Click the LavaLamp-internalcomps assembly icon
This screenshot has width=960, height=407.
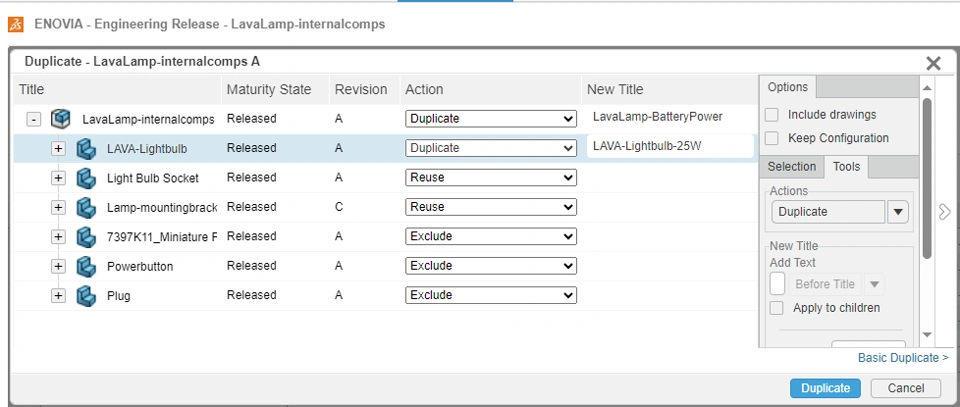(60, 118)
